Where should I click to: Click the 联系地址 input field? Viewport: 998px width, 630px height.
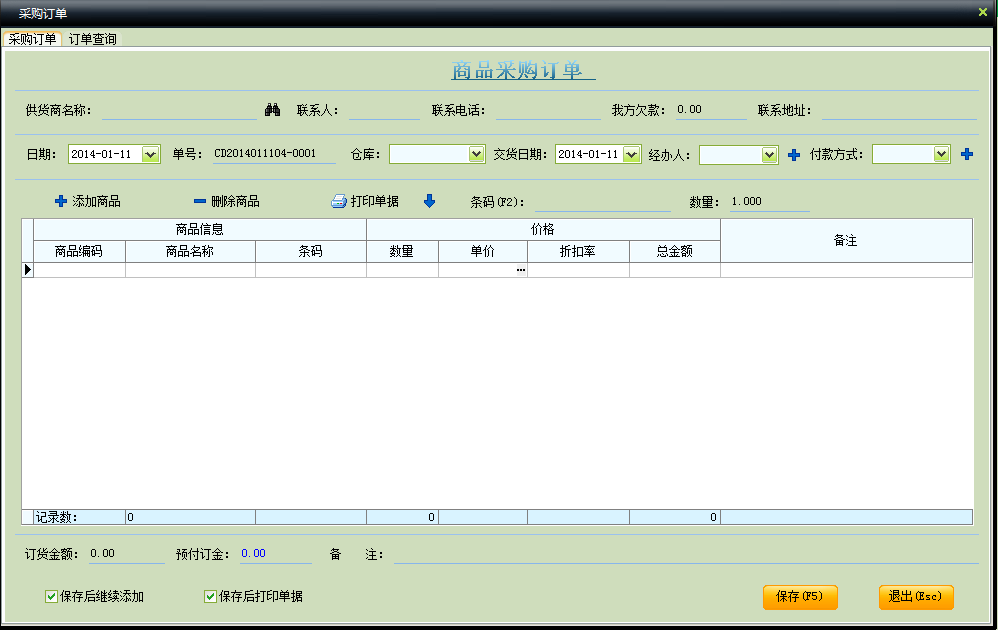899,110
